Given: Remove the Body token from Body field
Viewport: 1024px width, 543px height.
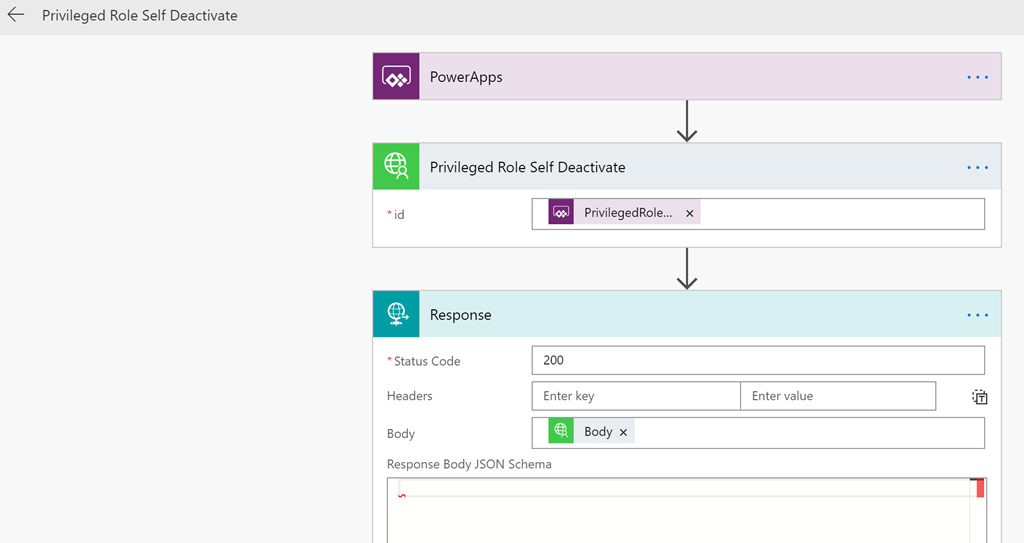Looking at the screenshot, I should 623,432.
